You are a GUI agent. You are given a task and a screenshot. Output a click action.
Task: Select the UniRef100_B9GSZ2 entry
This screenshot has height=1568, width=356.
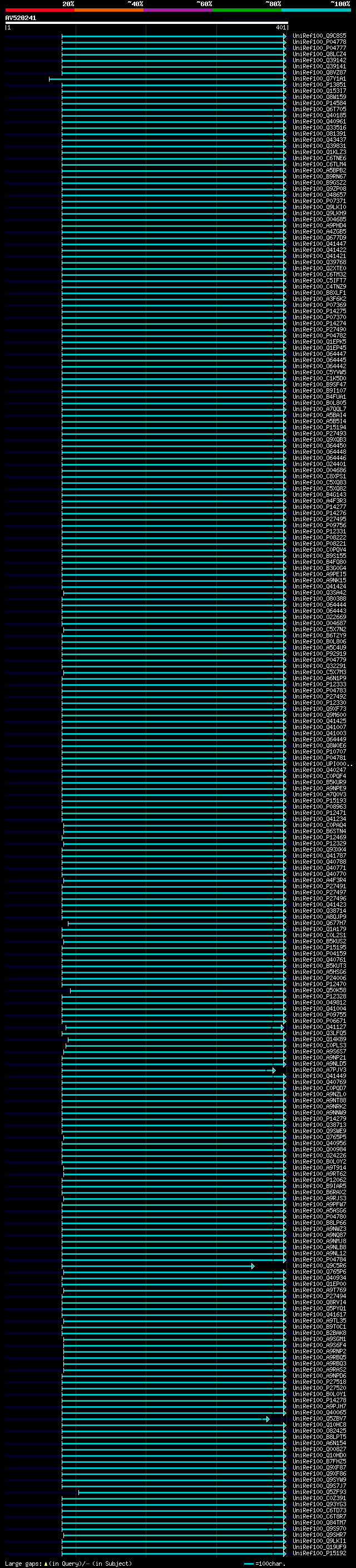(x=319, y=182)
